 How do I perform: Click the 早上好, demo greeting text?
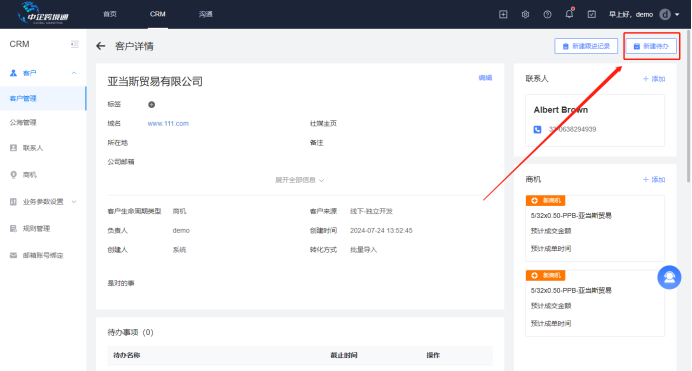631,15
